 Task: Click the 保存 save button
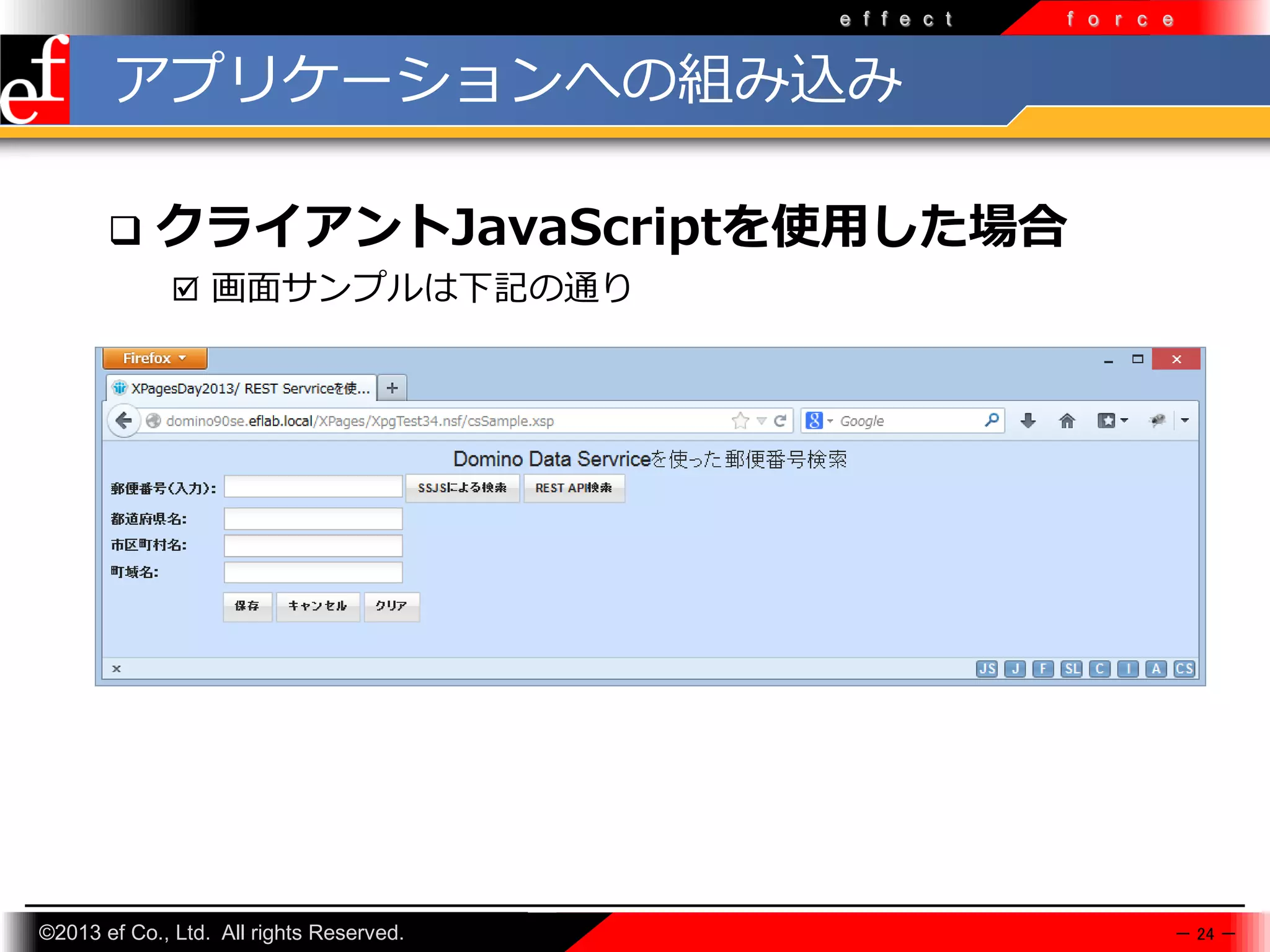[x=247, y=606]
